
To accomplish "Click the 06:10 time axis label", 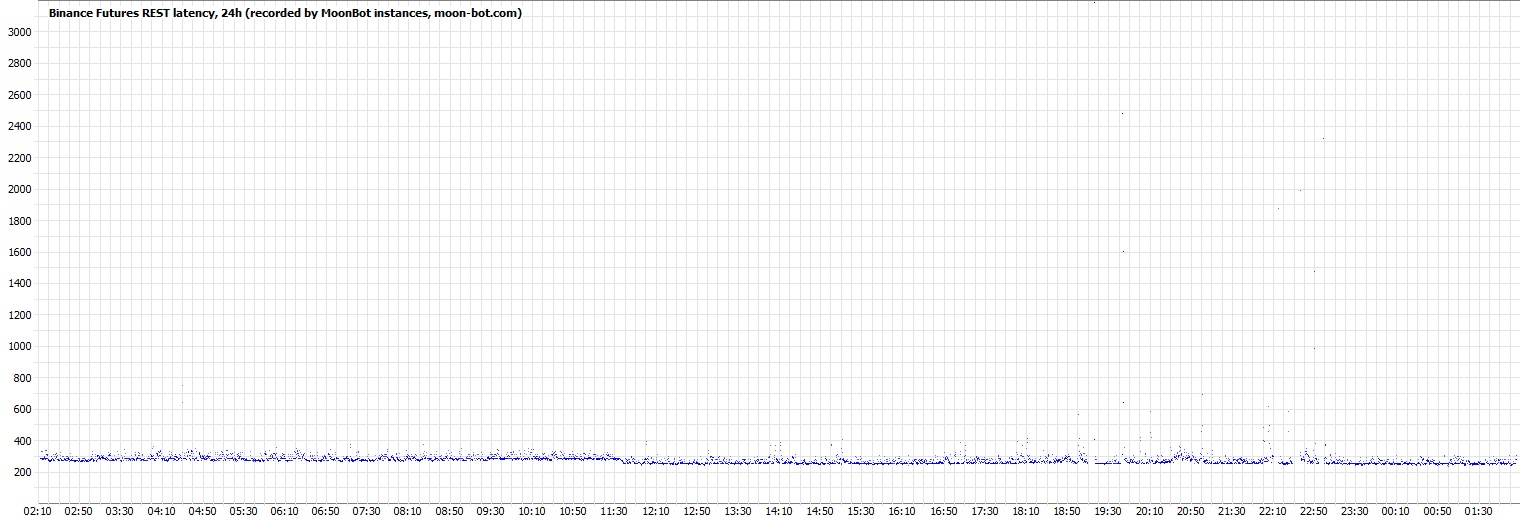I will 284,511.
